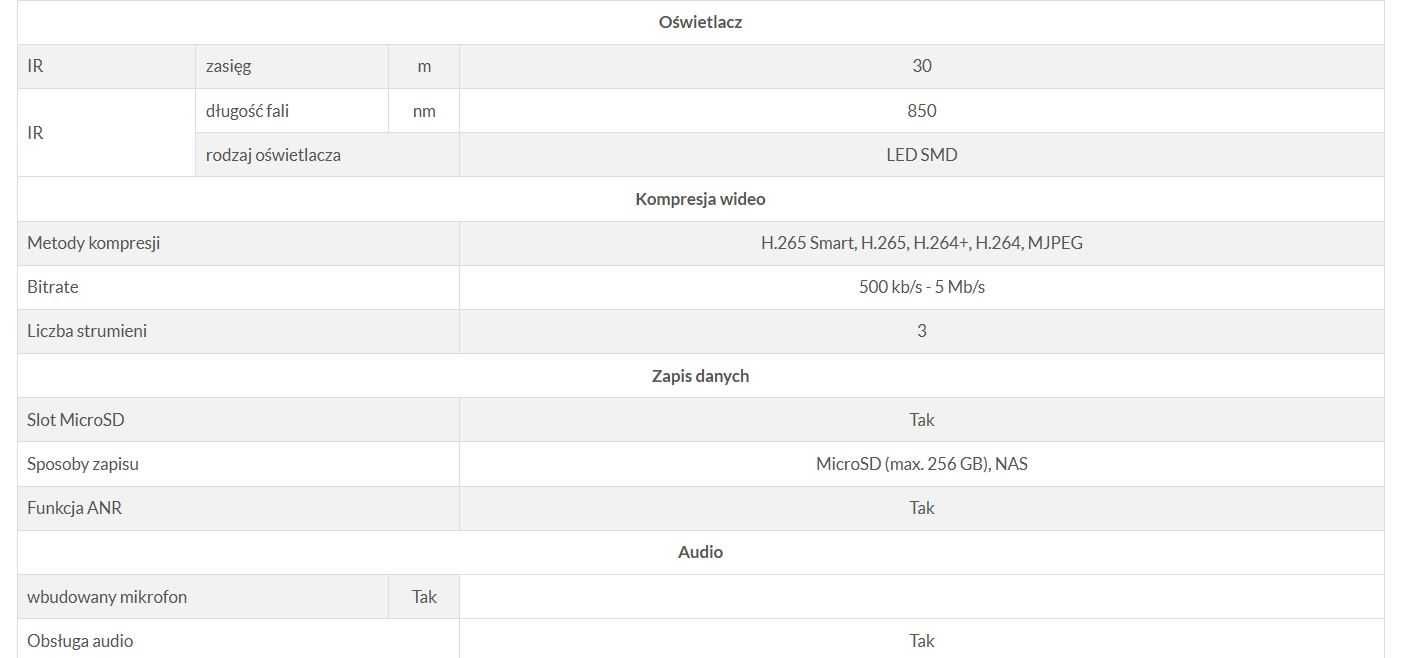1401x658 pixels.
Task: Click the Obsługa audio row label
Action: pos(80,641)
